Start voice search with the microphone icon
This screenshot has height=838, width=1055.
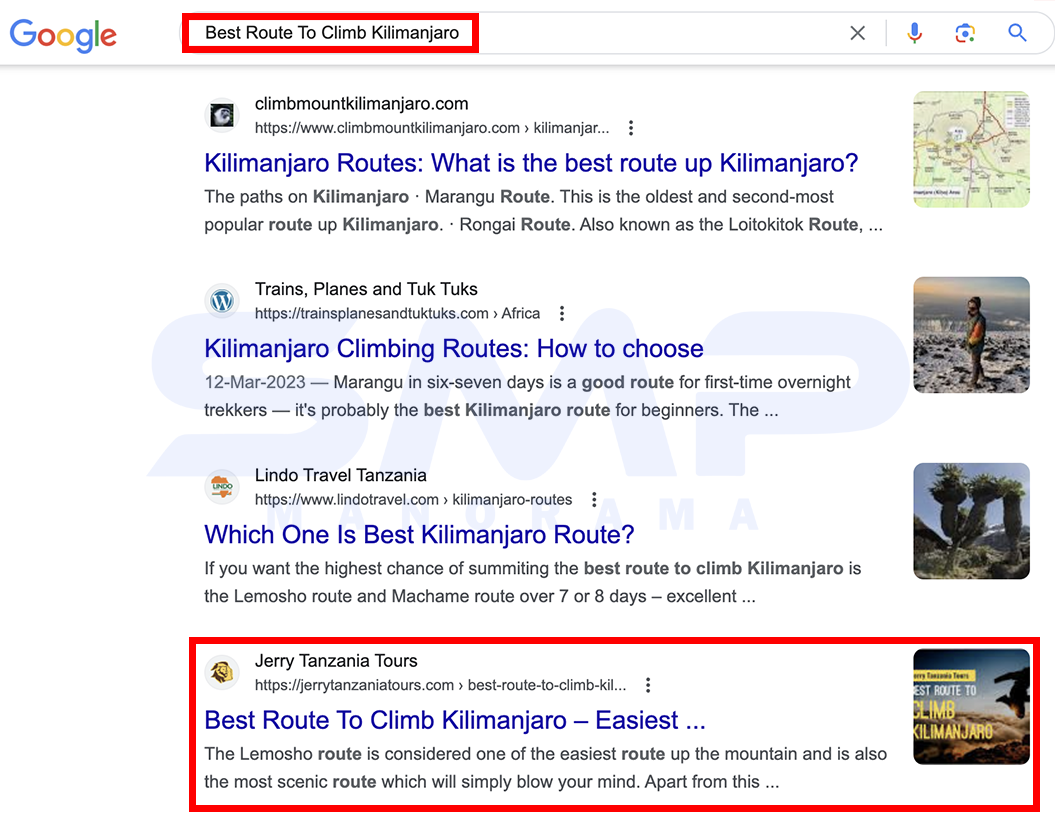[x=914, y=33]
